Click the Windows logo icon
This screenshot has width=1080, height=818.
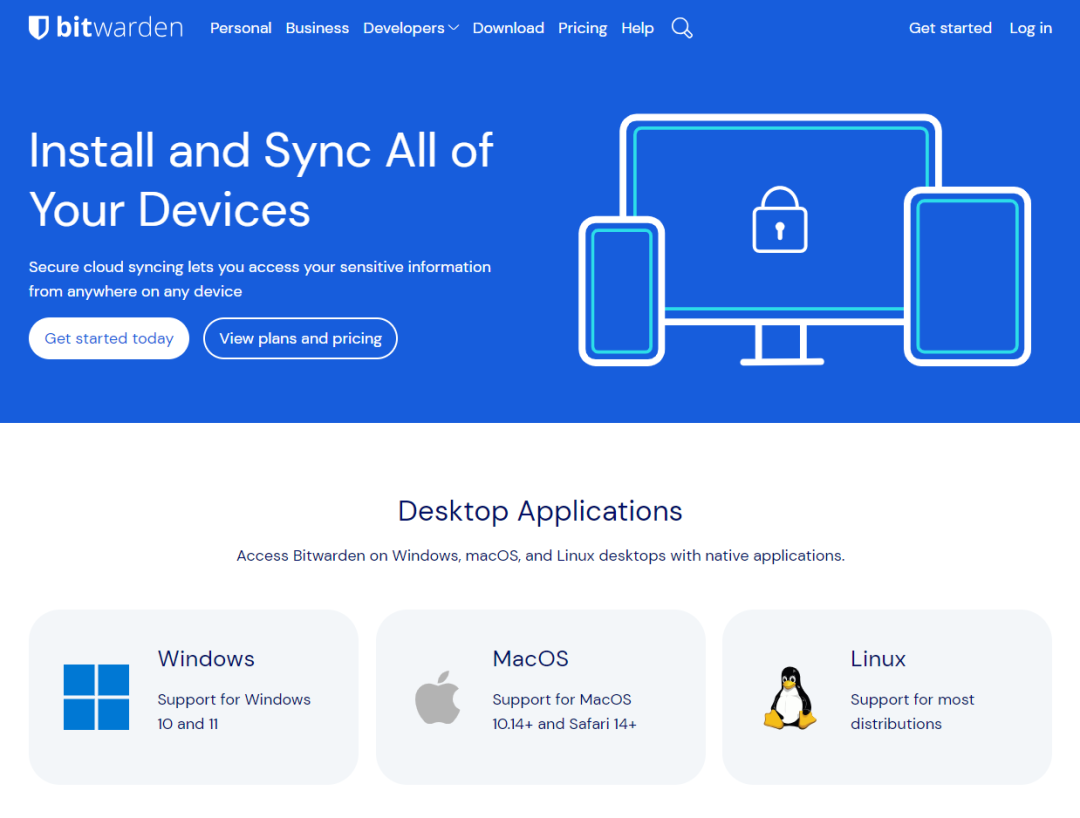(x=96, y=697)
